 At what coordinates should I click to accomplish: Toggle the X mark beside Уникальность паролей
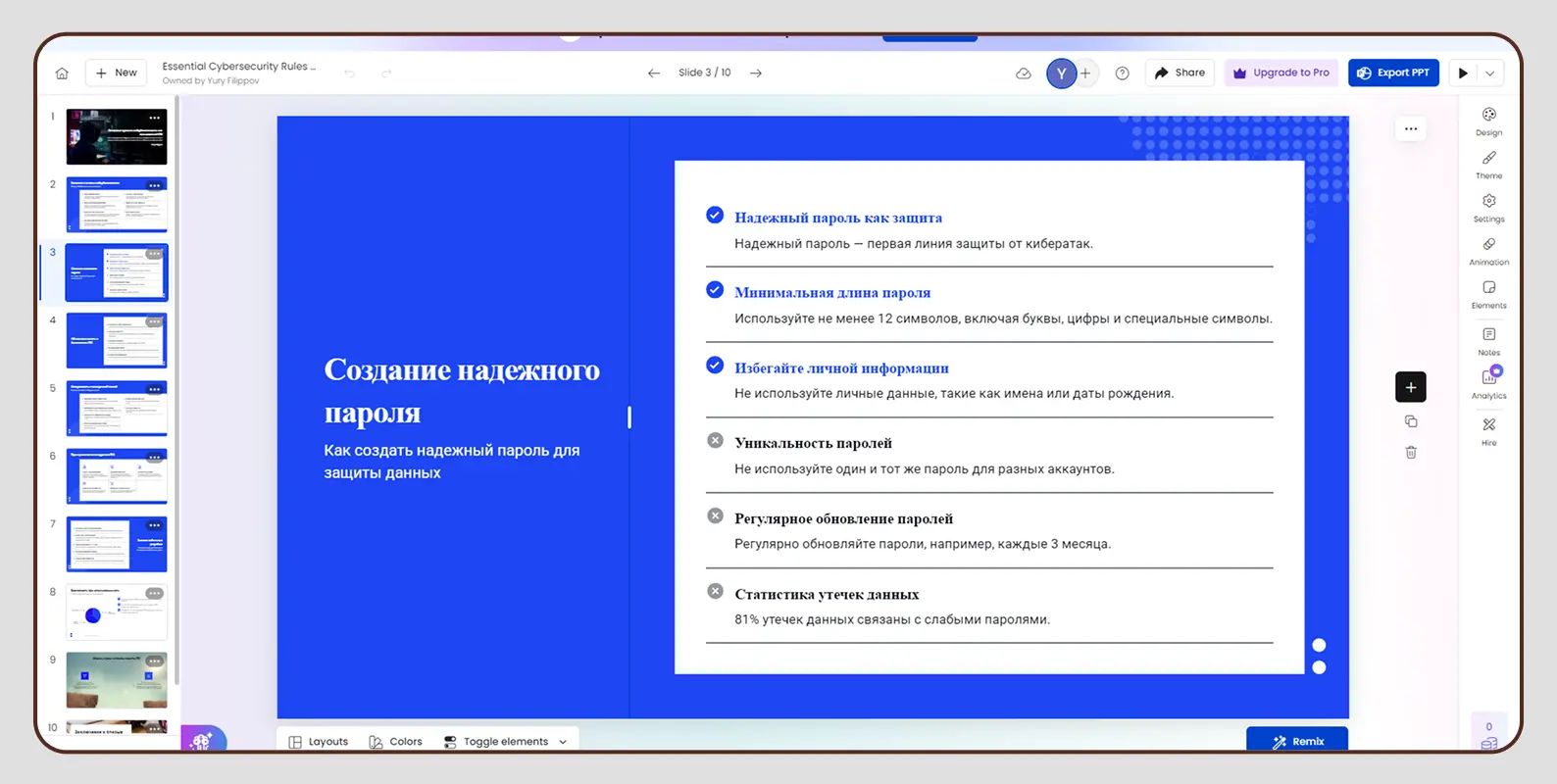click(716, 441)
